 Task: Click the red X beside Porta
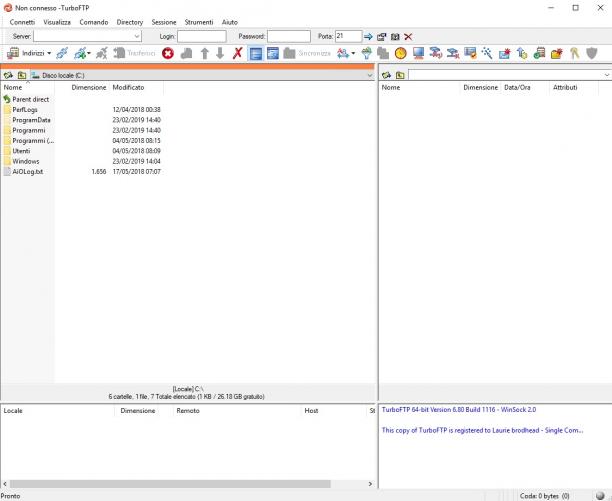point(408,37)
